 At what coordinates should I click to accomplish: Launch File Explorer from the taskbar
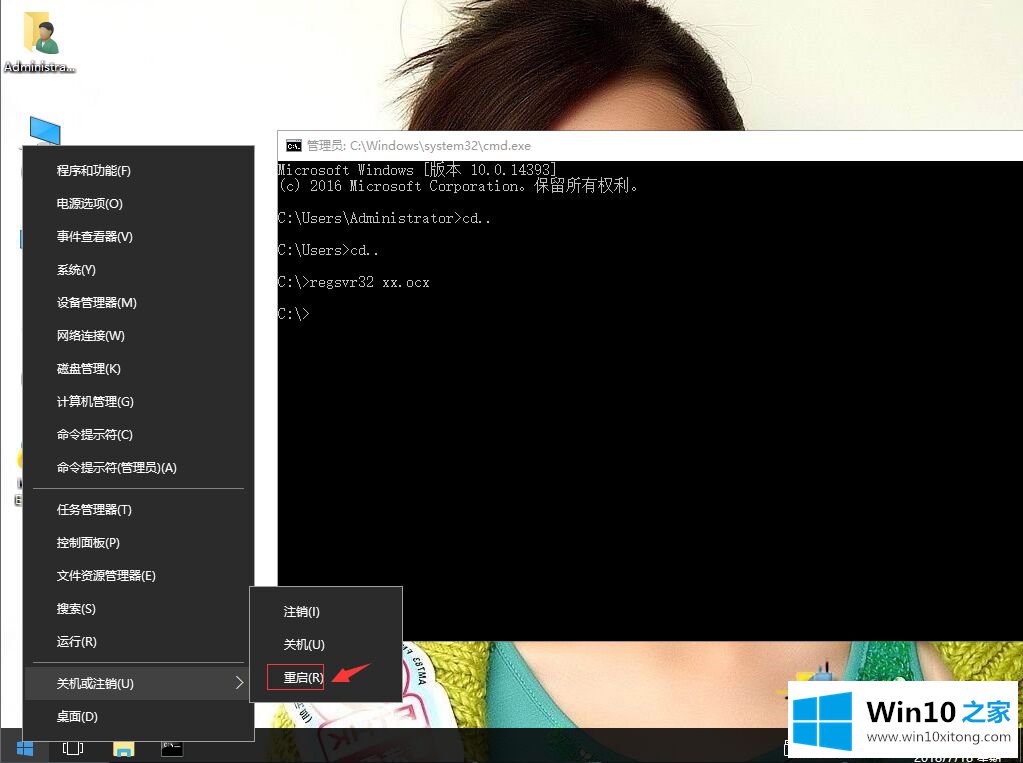point(123,748)
